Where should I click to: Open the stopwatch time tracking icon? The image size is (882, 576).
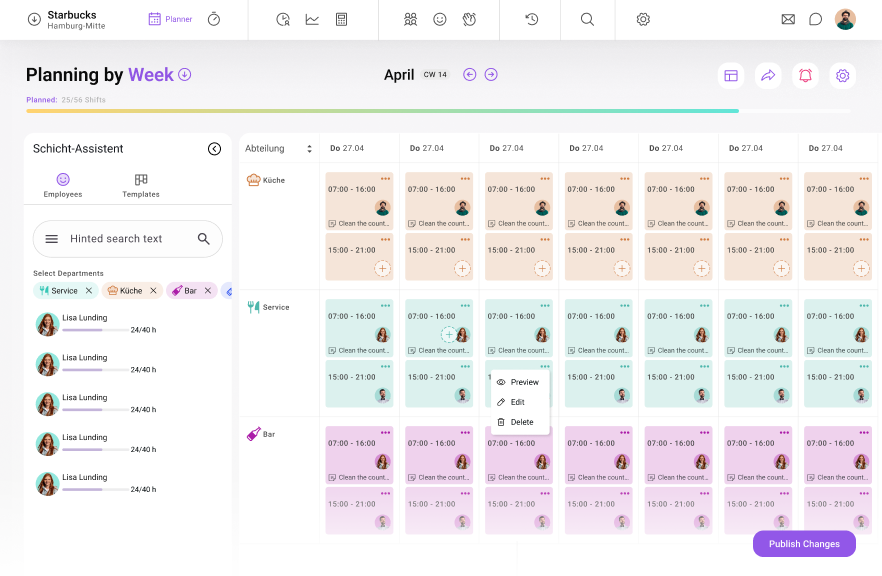(214, 19)
